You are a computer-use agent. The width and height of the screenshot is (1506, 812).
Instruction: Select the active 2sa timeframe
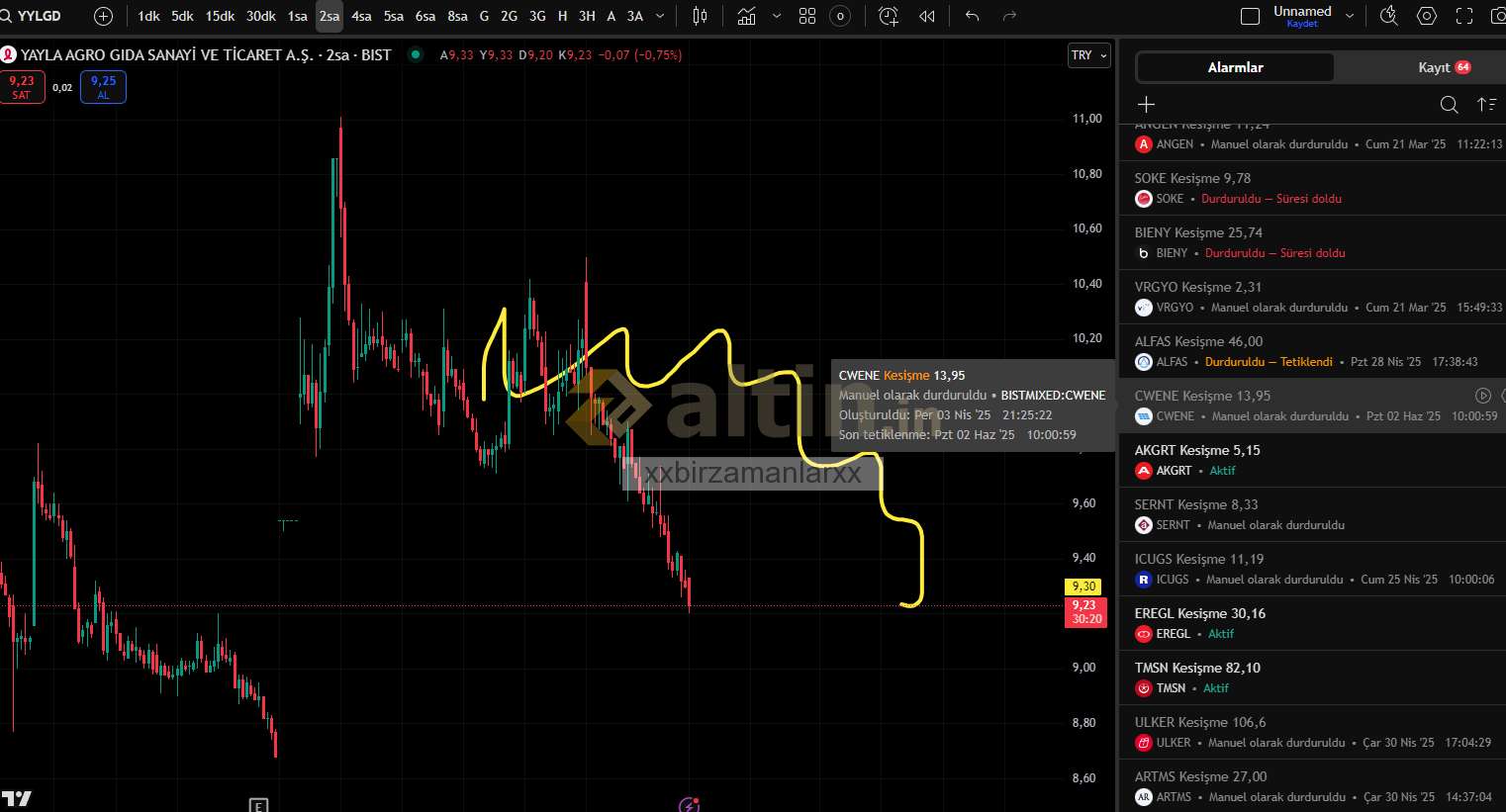329,16
